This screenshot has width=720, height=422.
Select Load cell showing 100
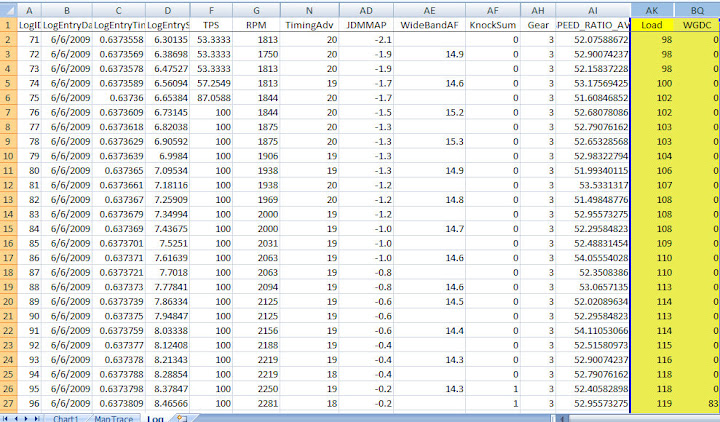tap(652, 83)
